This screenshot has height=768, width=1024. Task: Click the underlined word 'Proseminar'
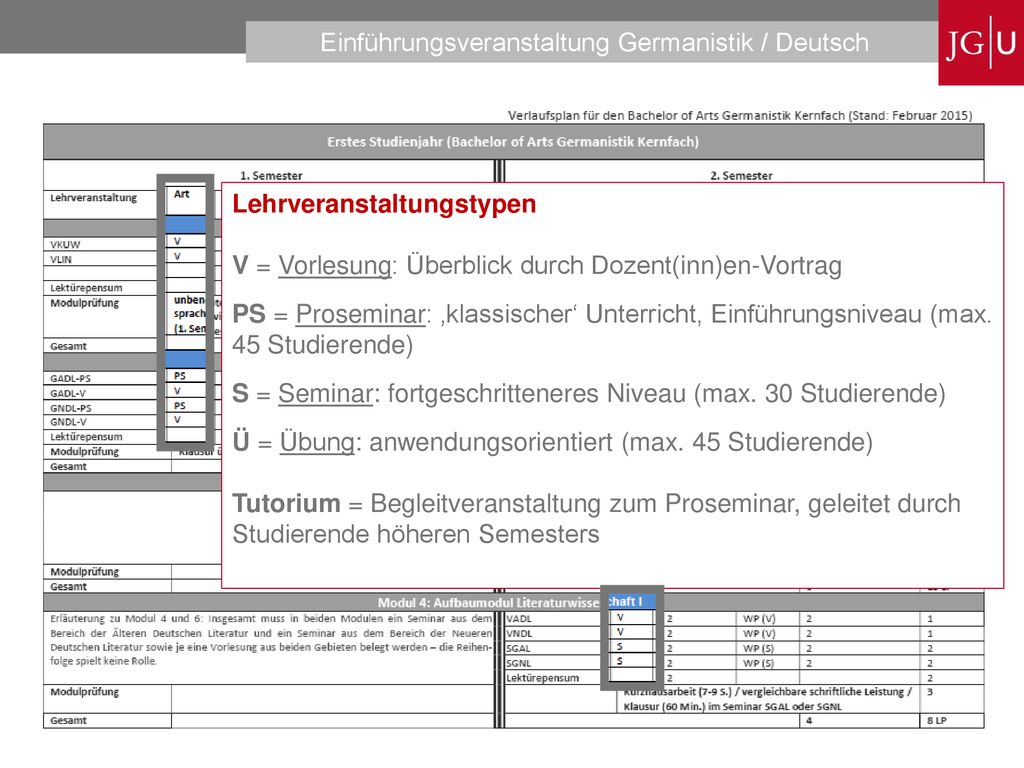coord(361,314)
